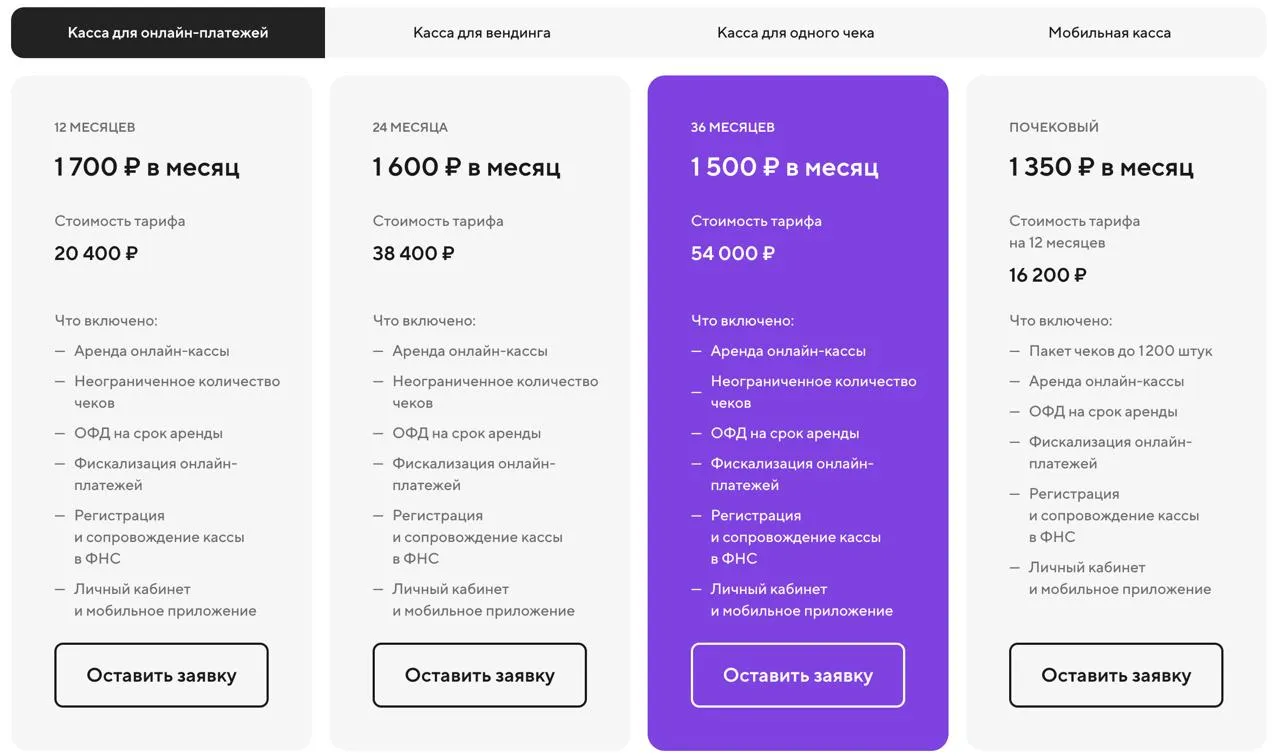The height and width of the screenshot is (756, 1280).
Task: Click the "1 350 ₽ в месяц" price
Action: point(1101,167)
